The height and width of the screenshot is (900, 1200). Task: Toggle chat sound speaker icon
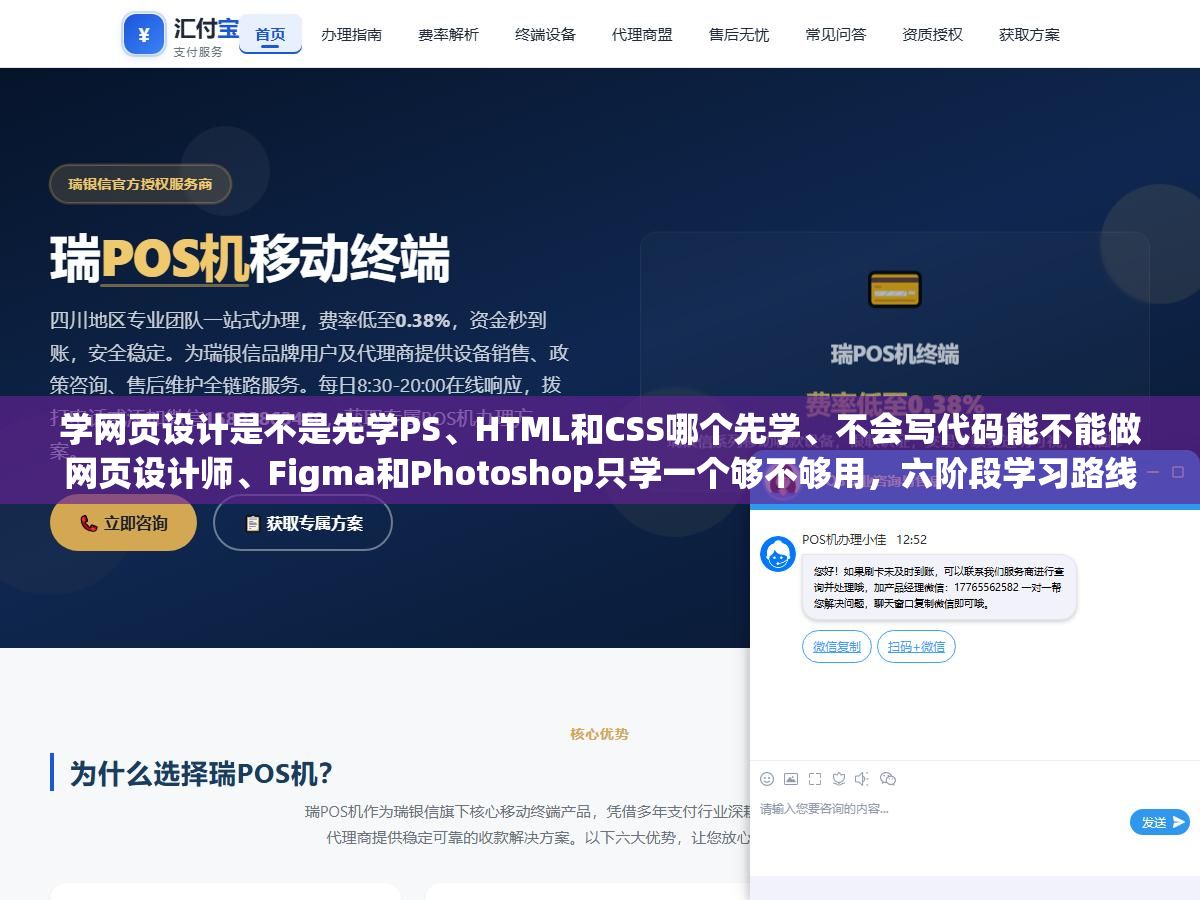(863, 779)
